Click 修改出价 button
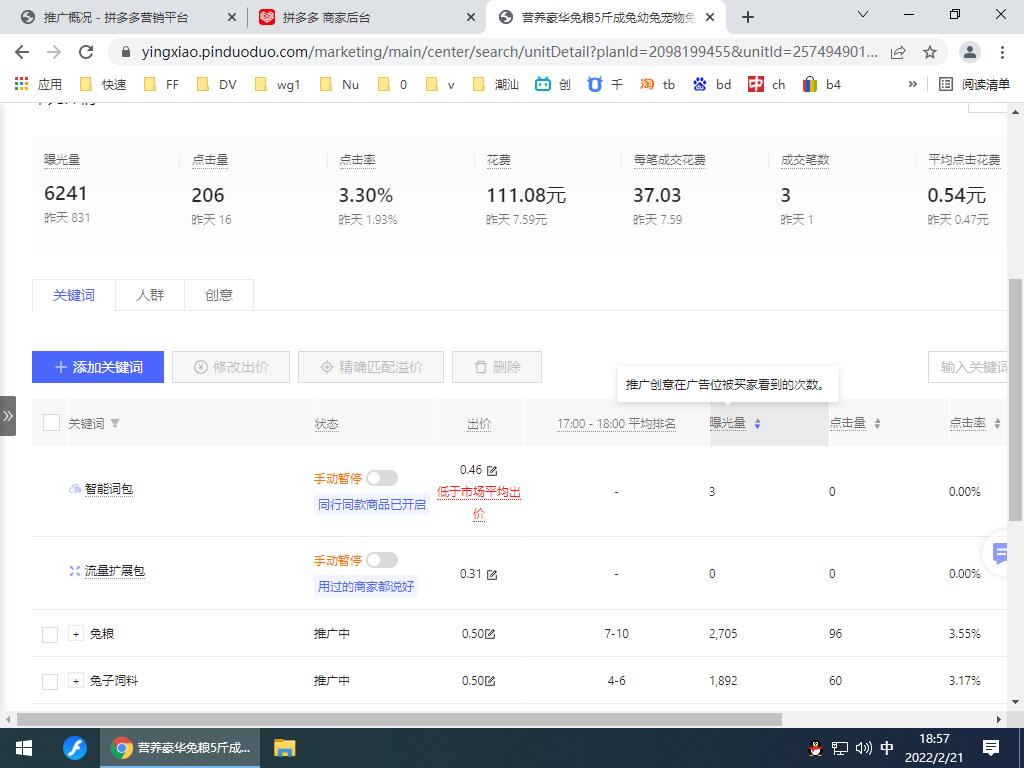Image resolution: width=1024 pixels, height=768 pixels. [231, 367]
